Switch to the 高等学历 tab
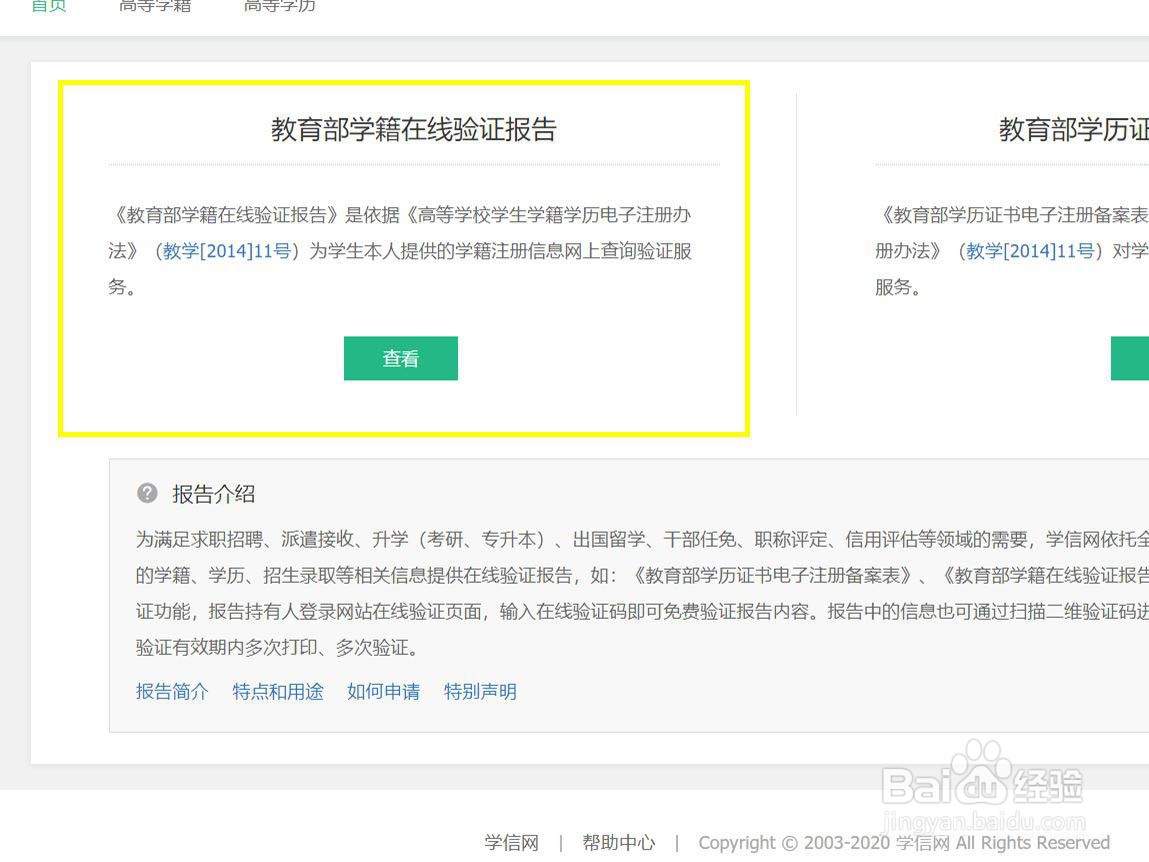The height and width of the screenshot is (862, 1149). [x=278, y=7]
